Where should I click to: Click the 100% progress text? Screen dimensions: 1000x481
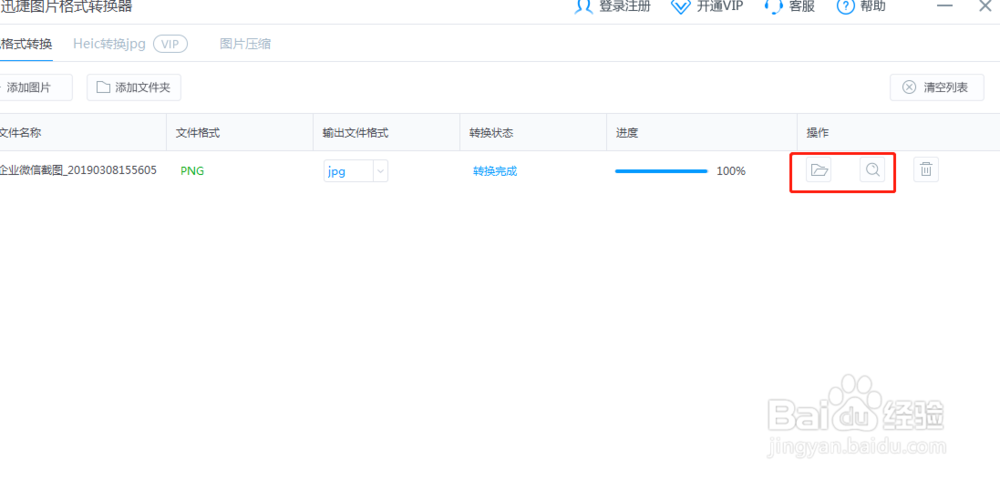point(731,171)
